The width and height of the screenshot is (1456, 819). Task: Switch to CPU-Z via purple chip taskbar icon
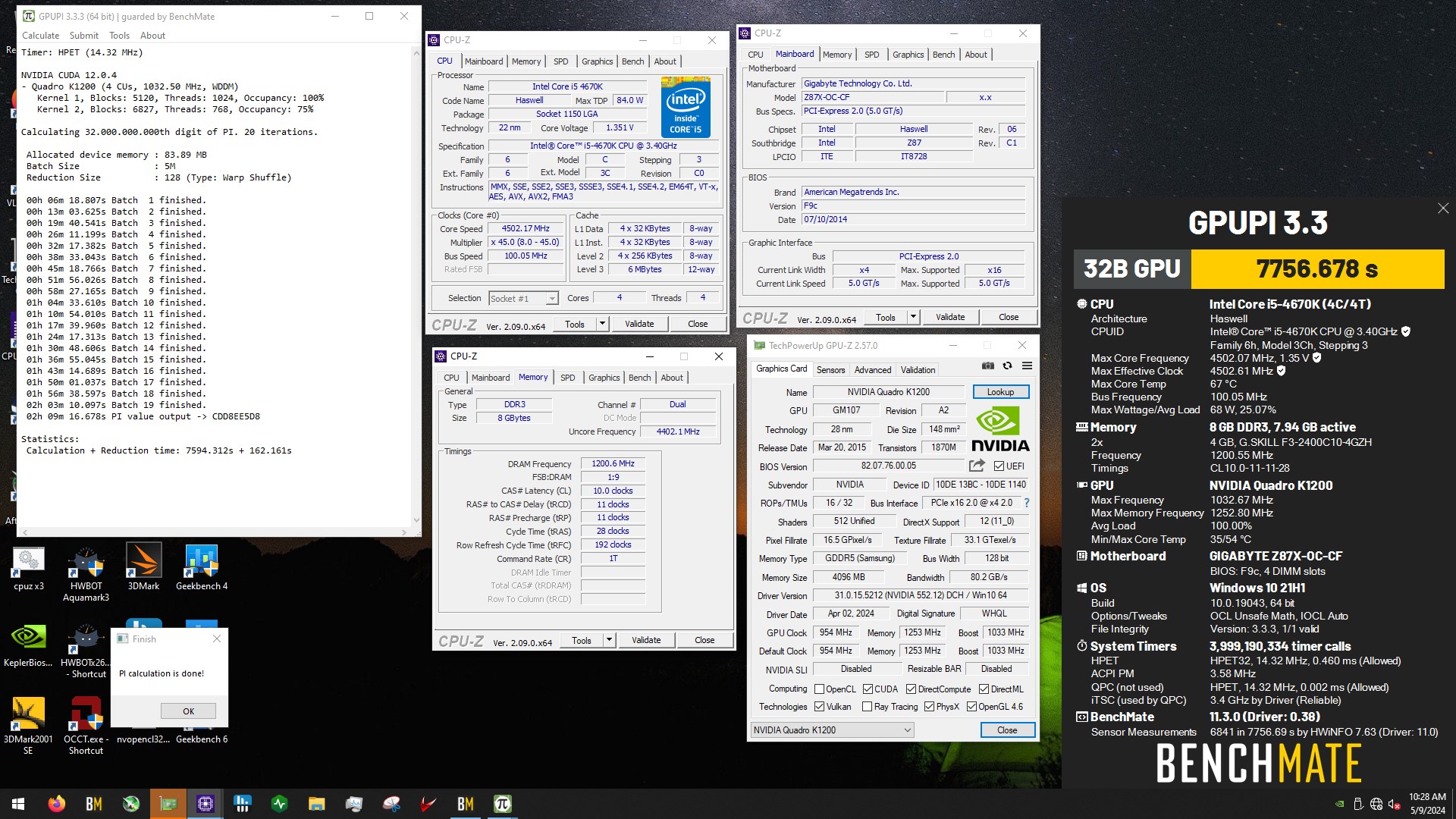tap(206, 804)
